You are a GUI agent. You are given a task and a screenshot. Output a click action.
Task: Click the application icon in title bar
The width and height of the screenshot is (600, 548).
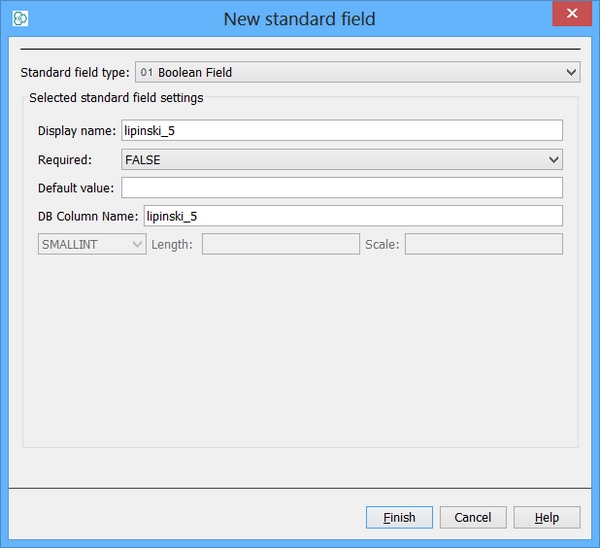(x=19, y=18)
